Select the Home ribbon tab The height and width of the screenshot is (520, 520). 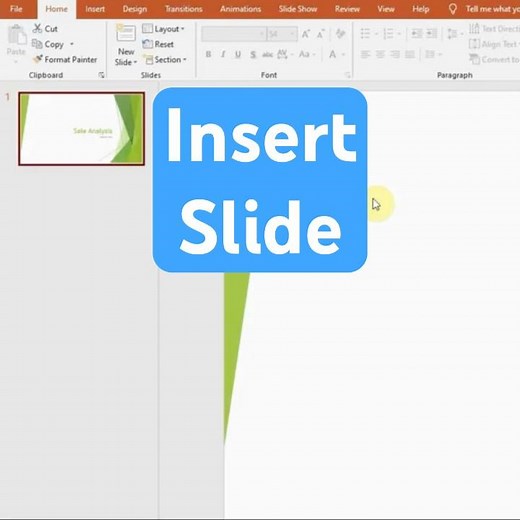point(56,9)
